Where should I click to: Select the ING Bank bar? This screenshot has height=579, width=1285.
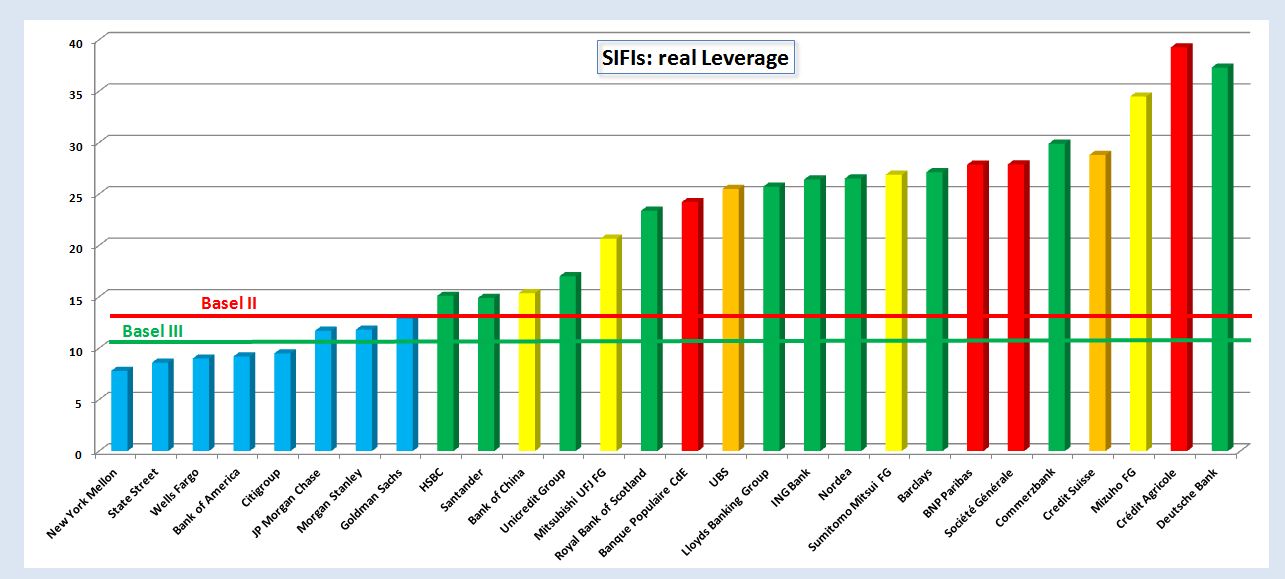[815, 314]
